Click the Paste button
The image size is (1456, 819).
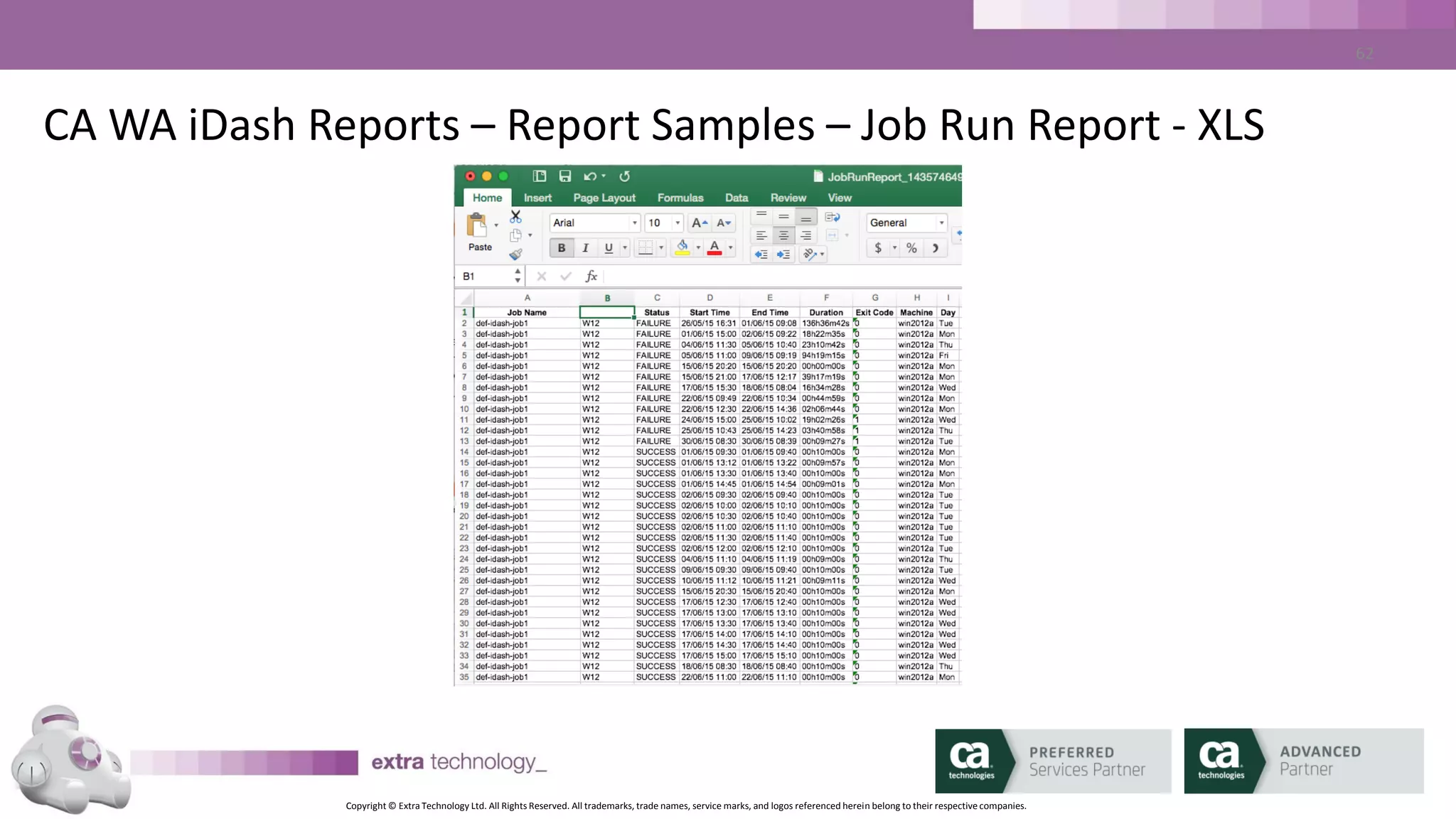(x=478, y=232)
